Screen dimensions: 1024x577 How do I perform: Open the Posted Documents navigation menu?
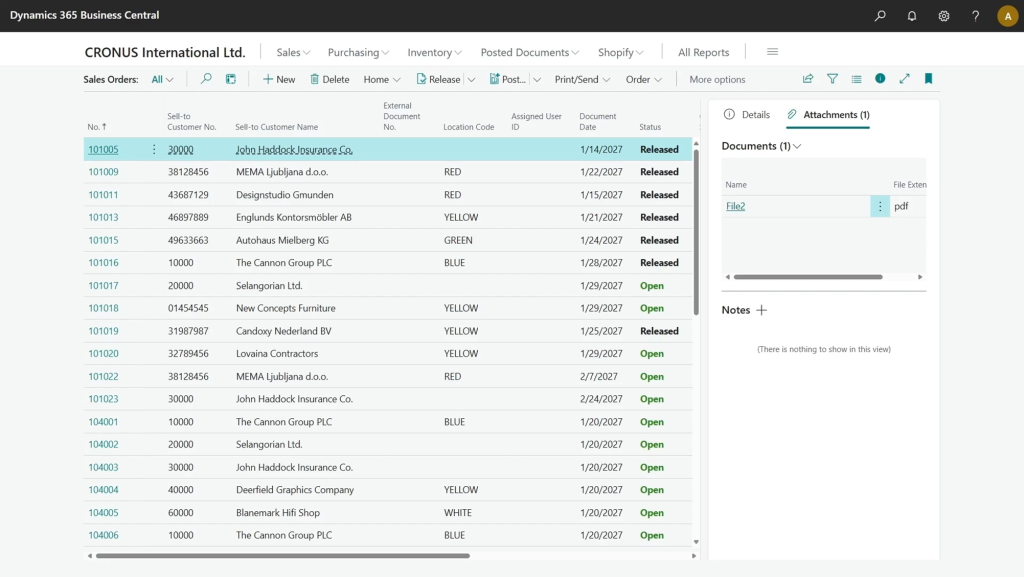pyautogui.click(x=530, y=52)
